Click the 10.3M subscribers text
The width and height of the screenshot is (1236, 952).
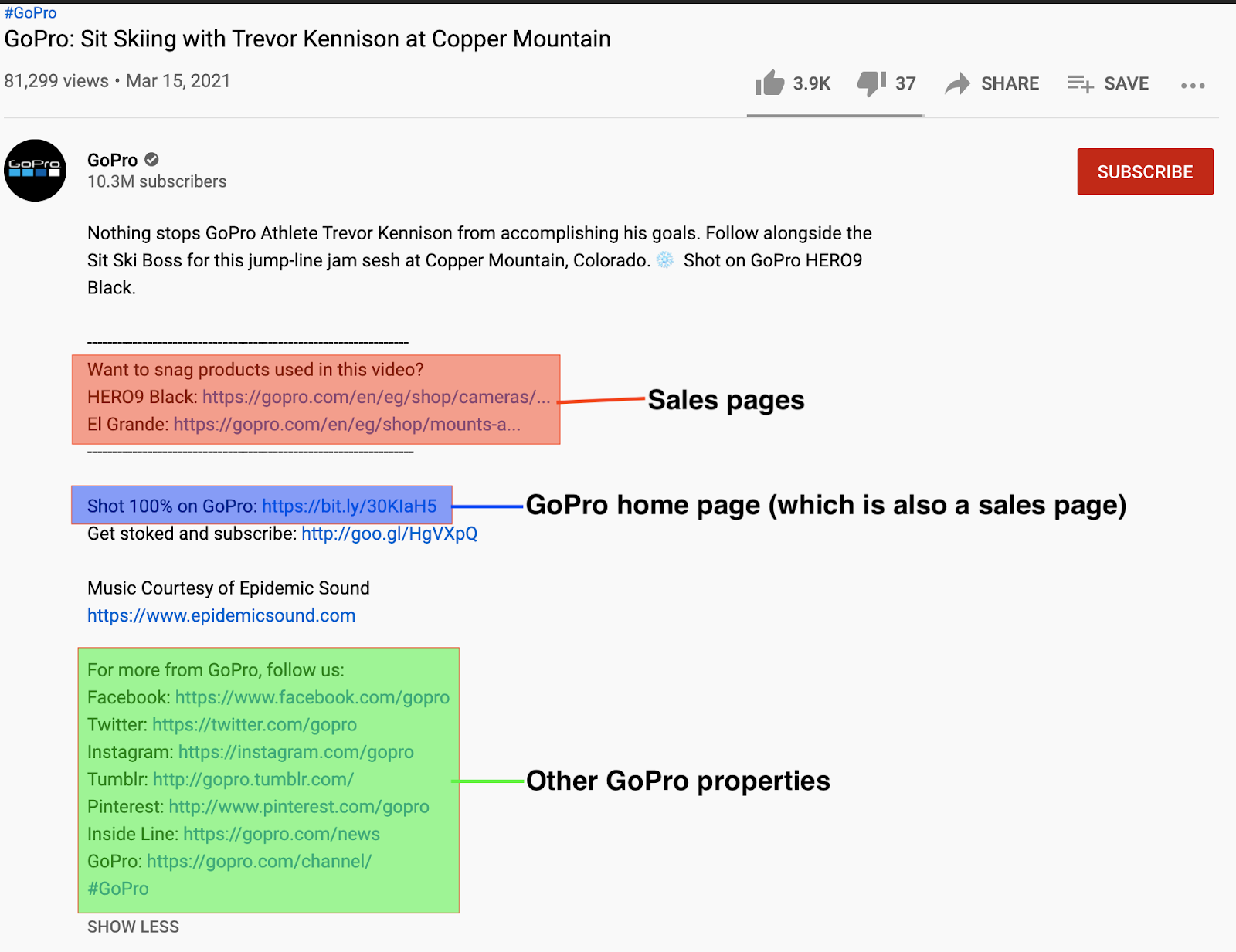click(157, 181)
